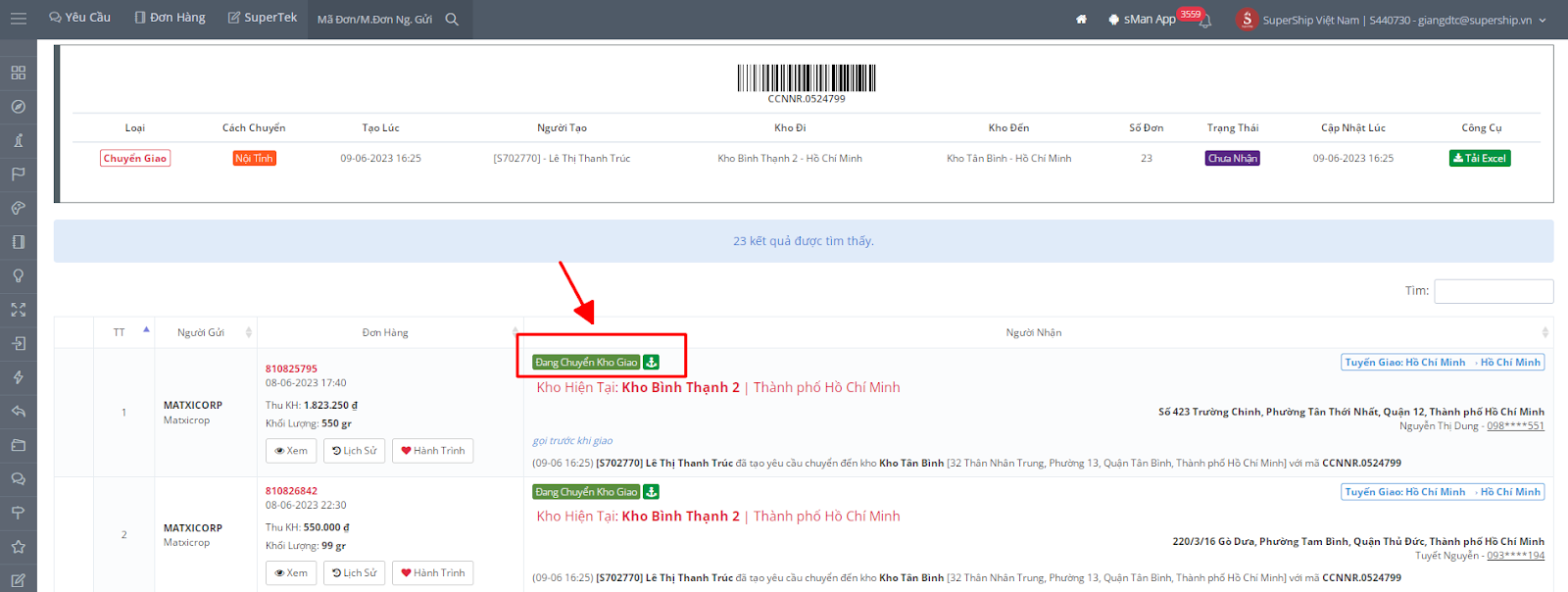Open the sign-in arrow sidebar icon

tap(18, 344)
